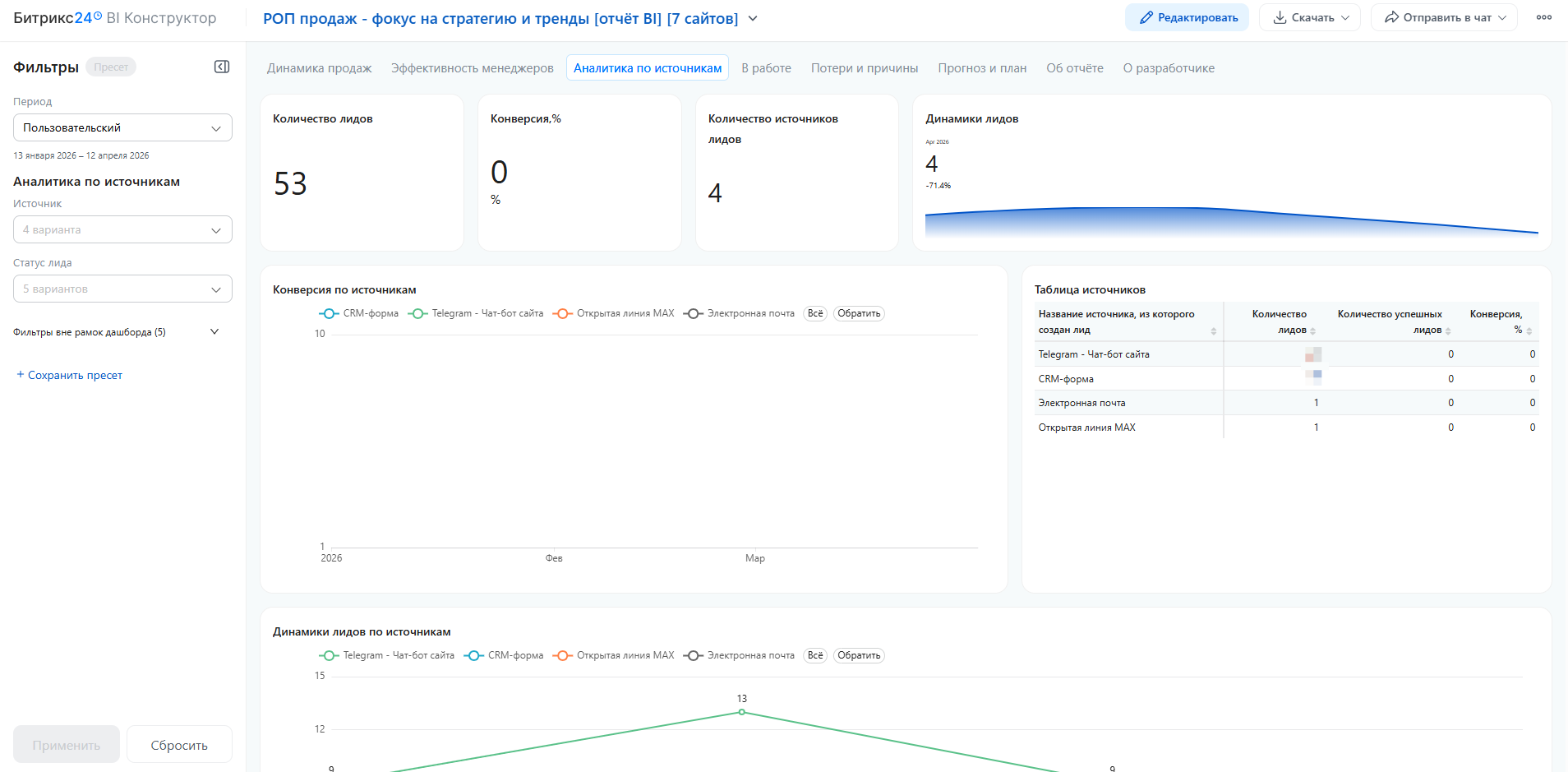Open the Период dropdown
The image size is (1568, 772).
[122, 127]
